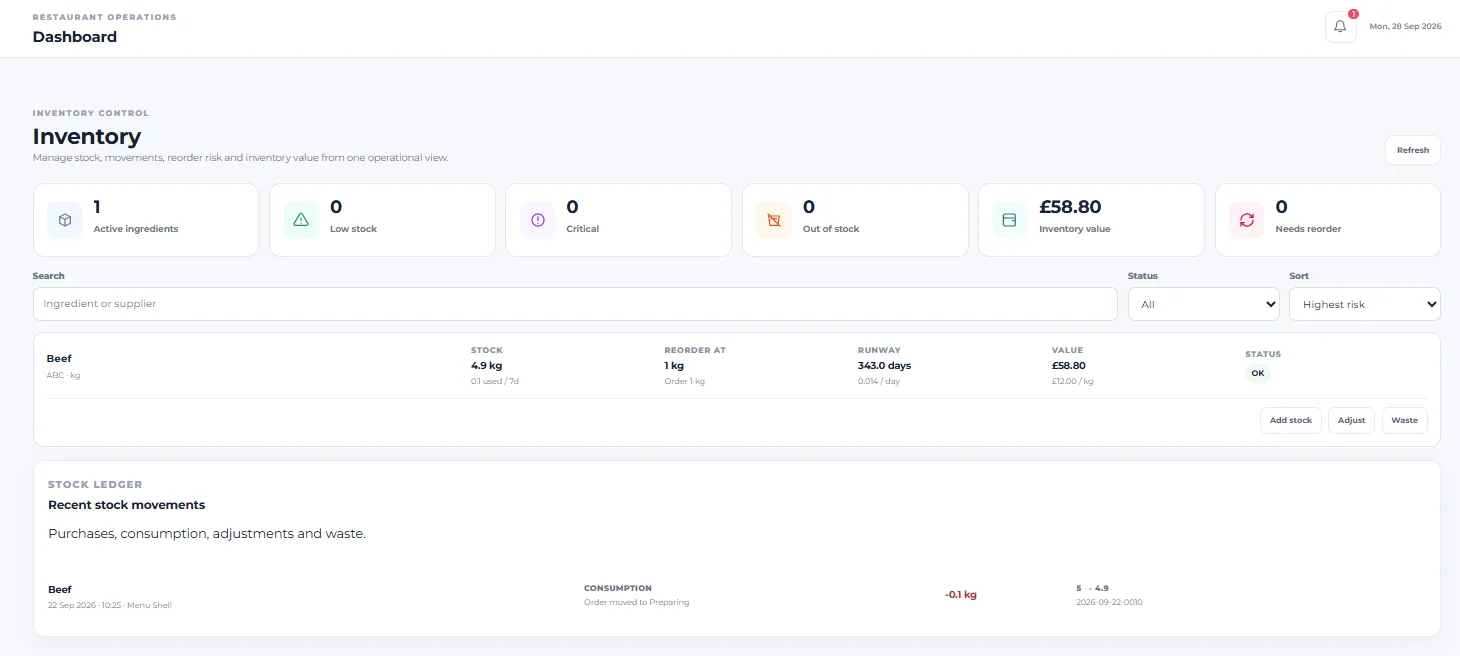The image size is (1460, 656).
Task: Click the Inventory value wallet icon
Action: (1010, 220)
